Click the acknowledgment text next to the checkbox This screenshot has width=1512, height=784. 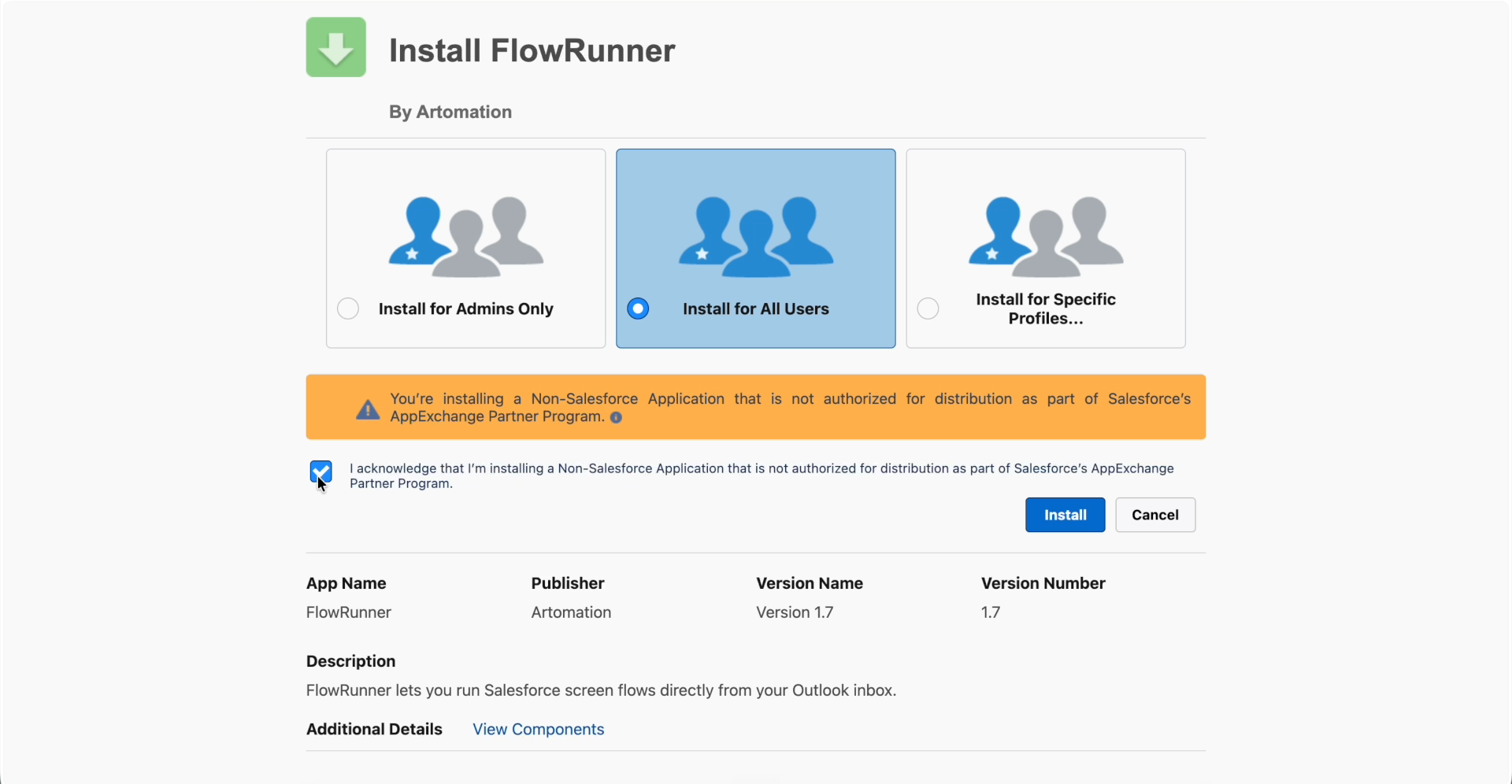tap(762, 475)
